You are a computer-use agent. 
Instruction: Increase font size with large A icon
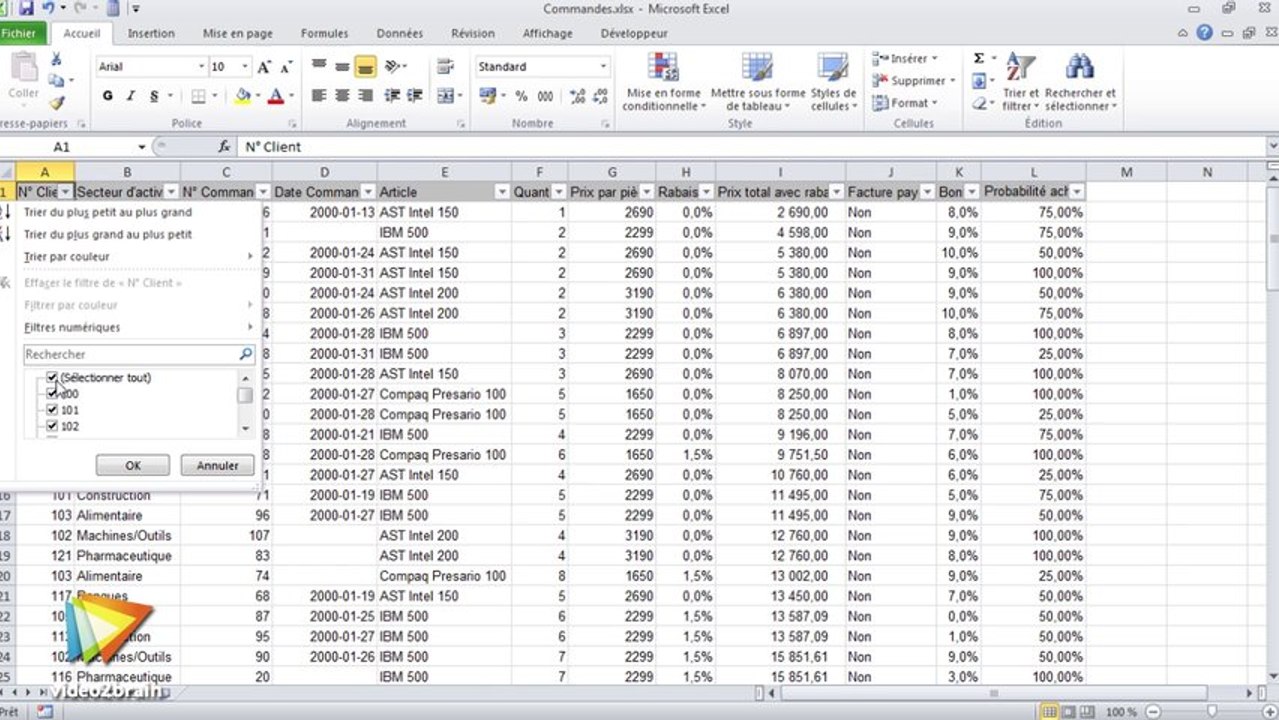point(264,67)
